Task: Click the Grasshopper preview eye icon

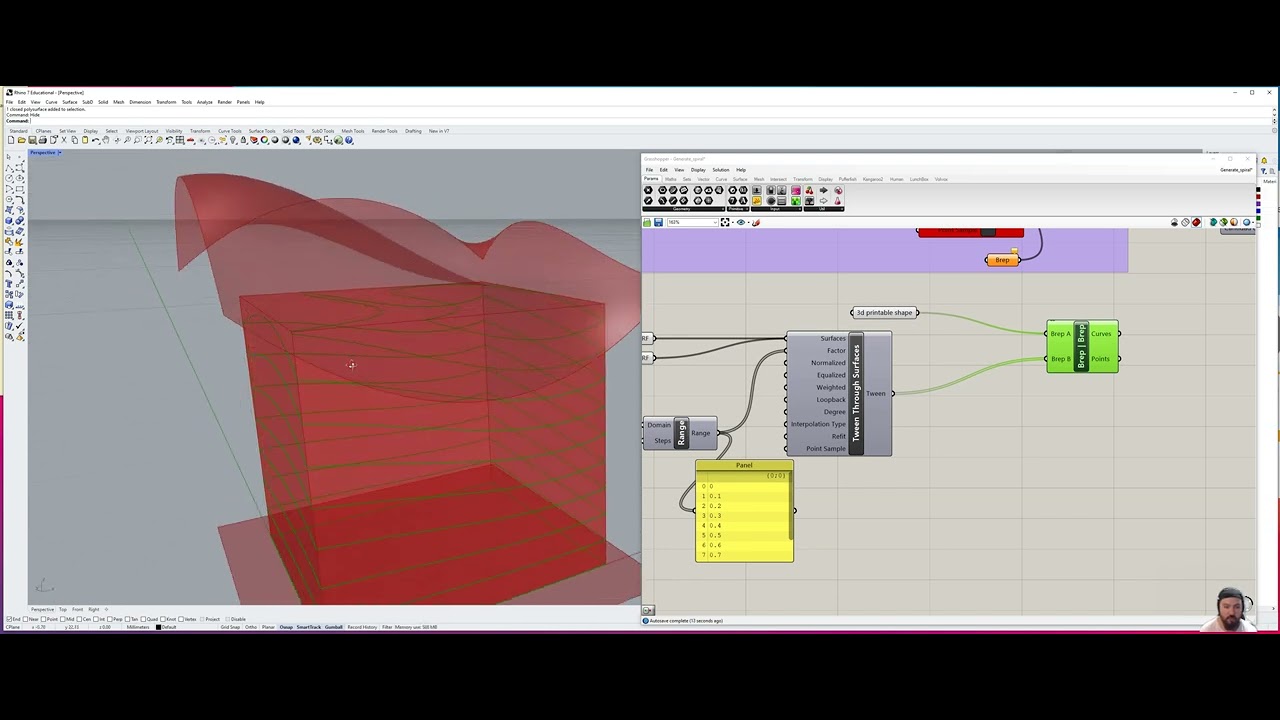Action: pyautogui.click(x=741, y=222)
